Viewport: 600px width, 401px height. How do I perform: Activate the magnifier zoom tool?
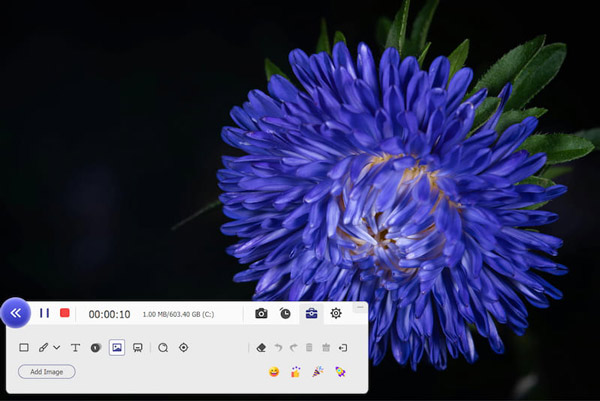tap(163, 347)
